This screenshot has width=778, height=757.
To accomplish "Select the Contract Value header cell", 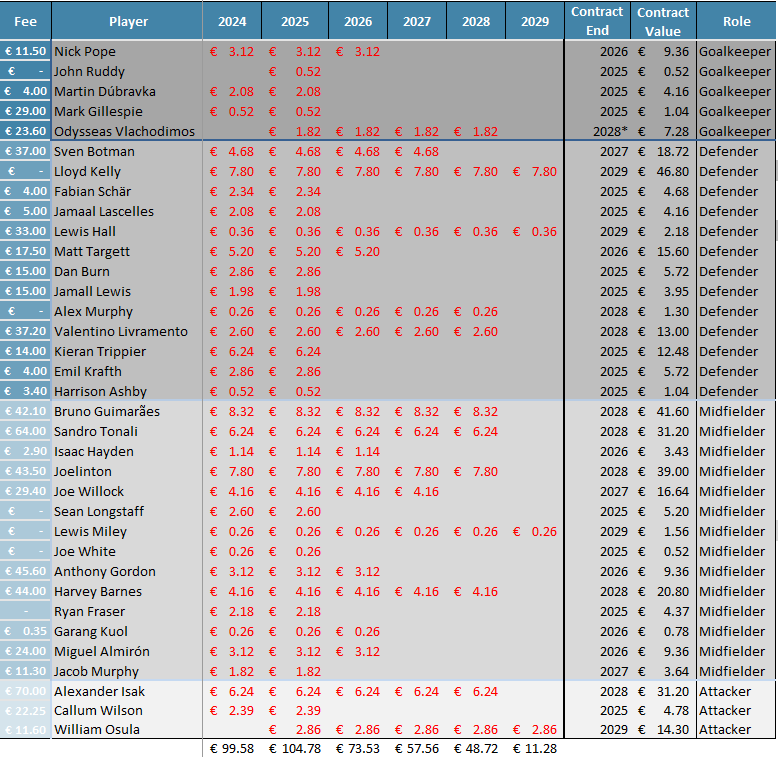I will [663, 21].
